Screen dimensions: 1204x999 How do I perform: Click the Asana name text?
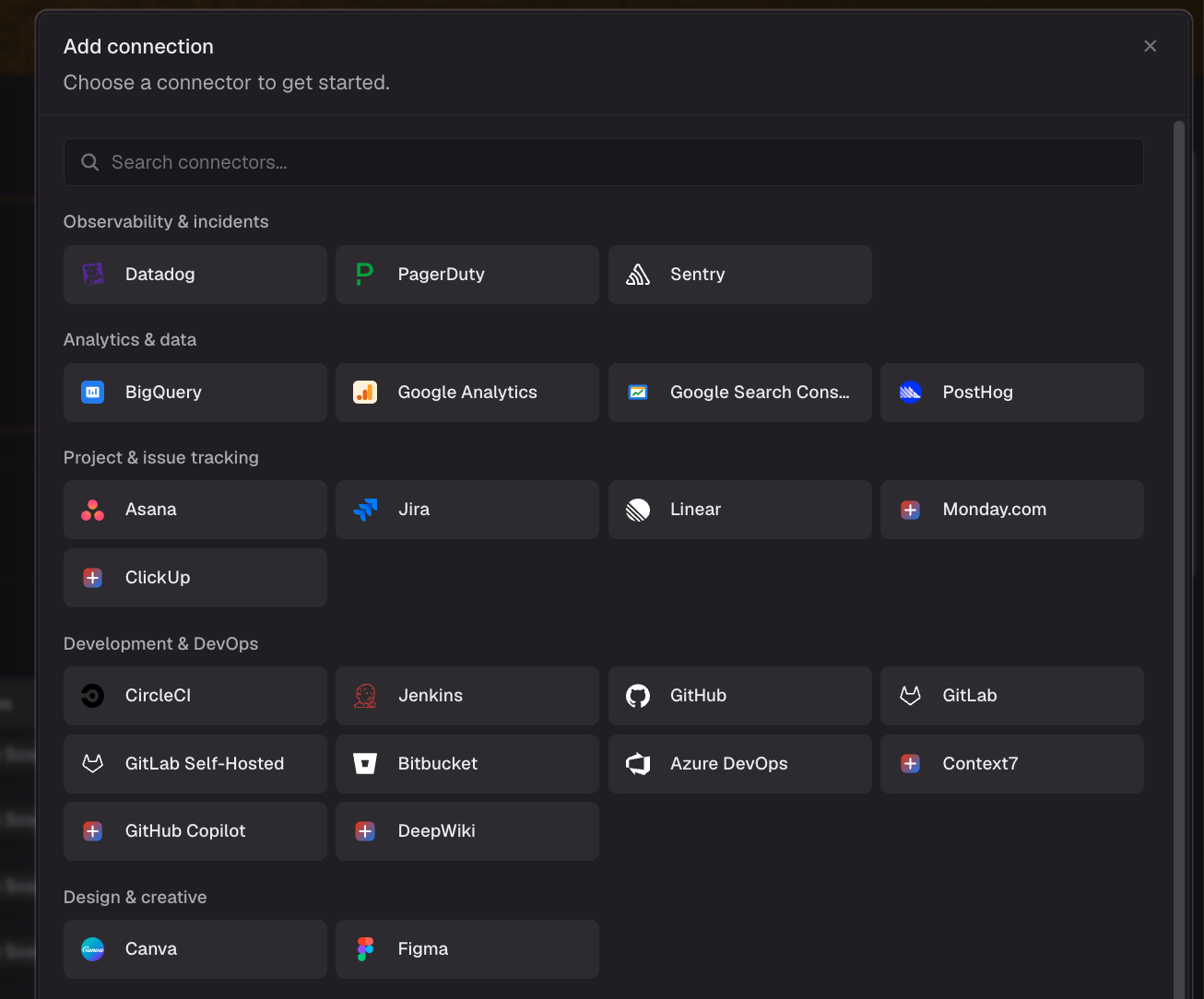151,510
